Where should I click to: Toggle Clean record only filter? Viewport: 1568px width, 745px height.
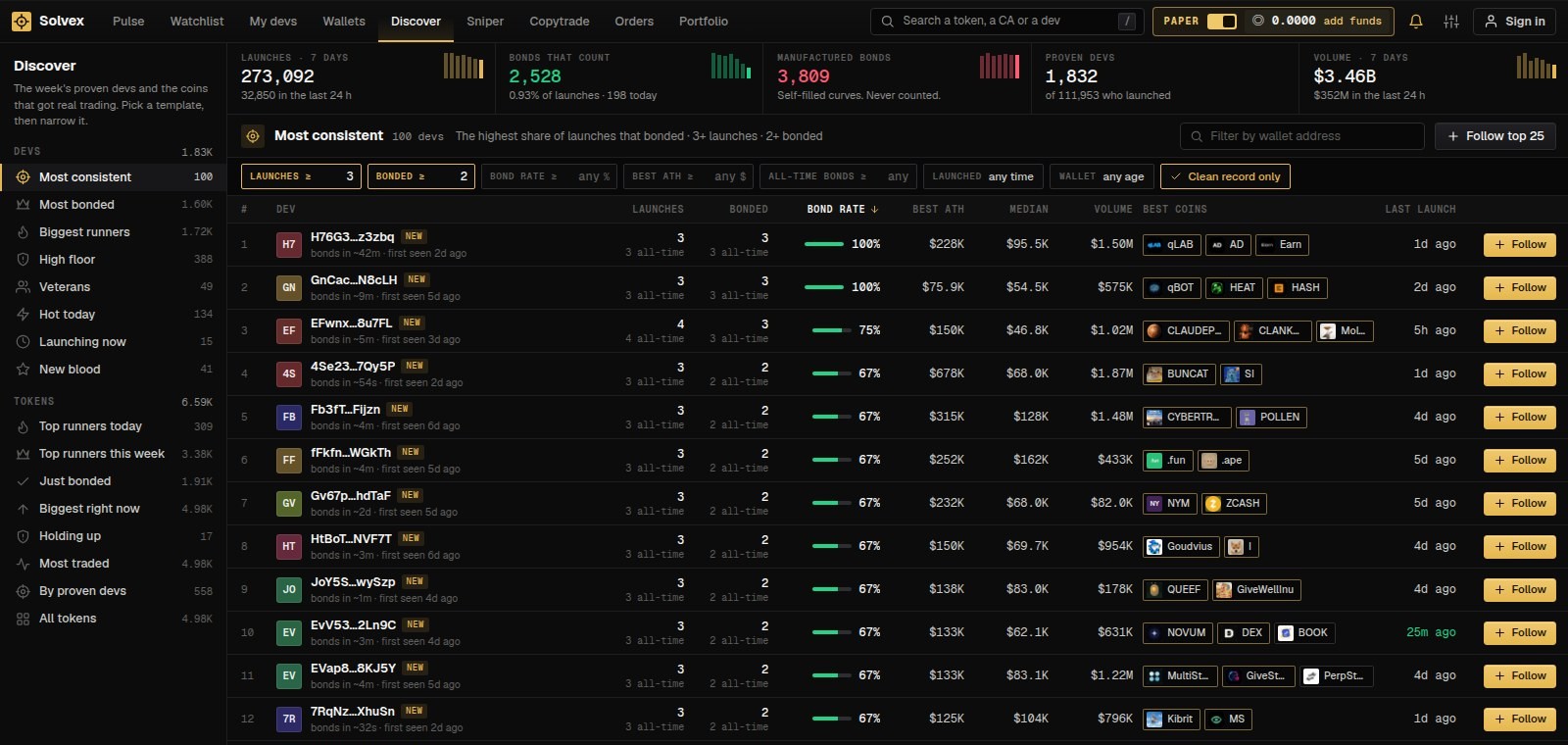coord(1225,176)
